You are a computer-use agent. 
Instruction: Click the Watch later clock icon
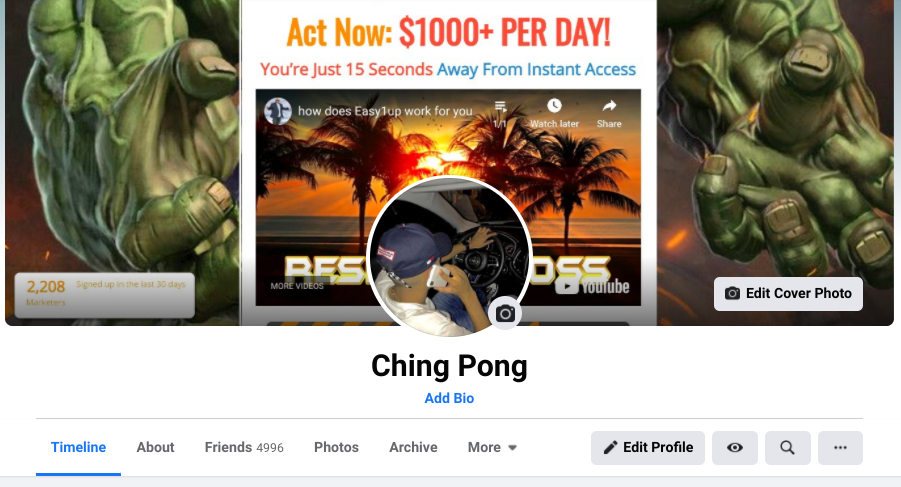[x=554, y=106]
